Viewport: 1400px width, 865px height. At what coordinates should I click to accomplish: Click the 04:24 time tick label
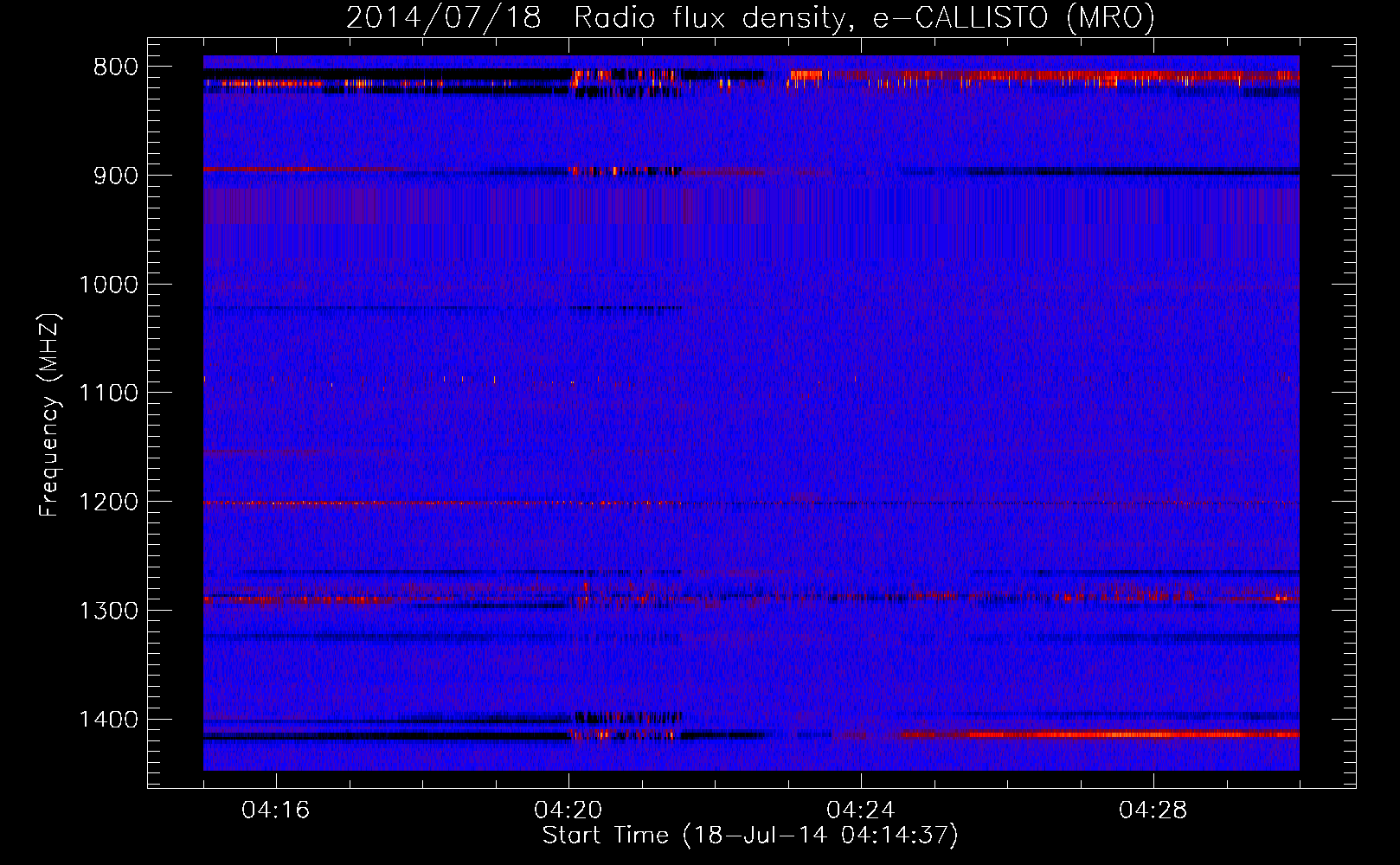point(861,811)
